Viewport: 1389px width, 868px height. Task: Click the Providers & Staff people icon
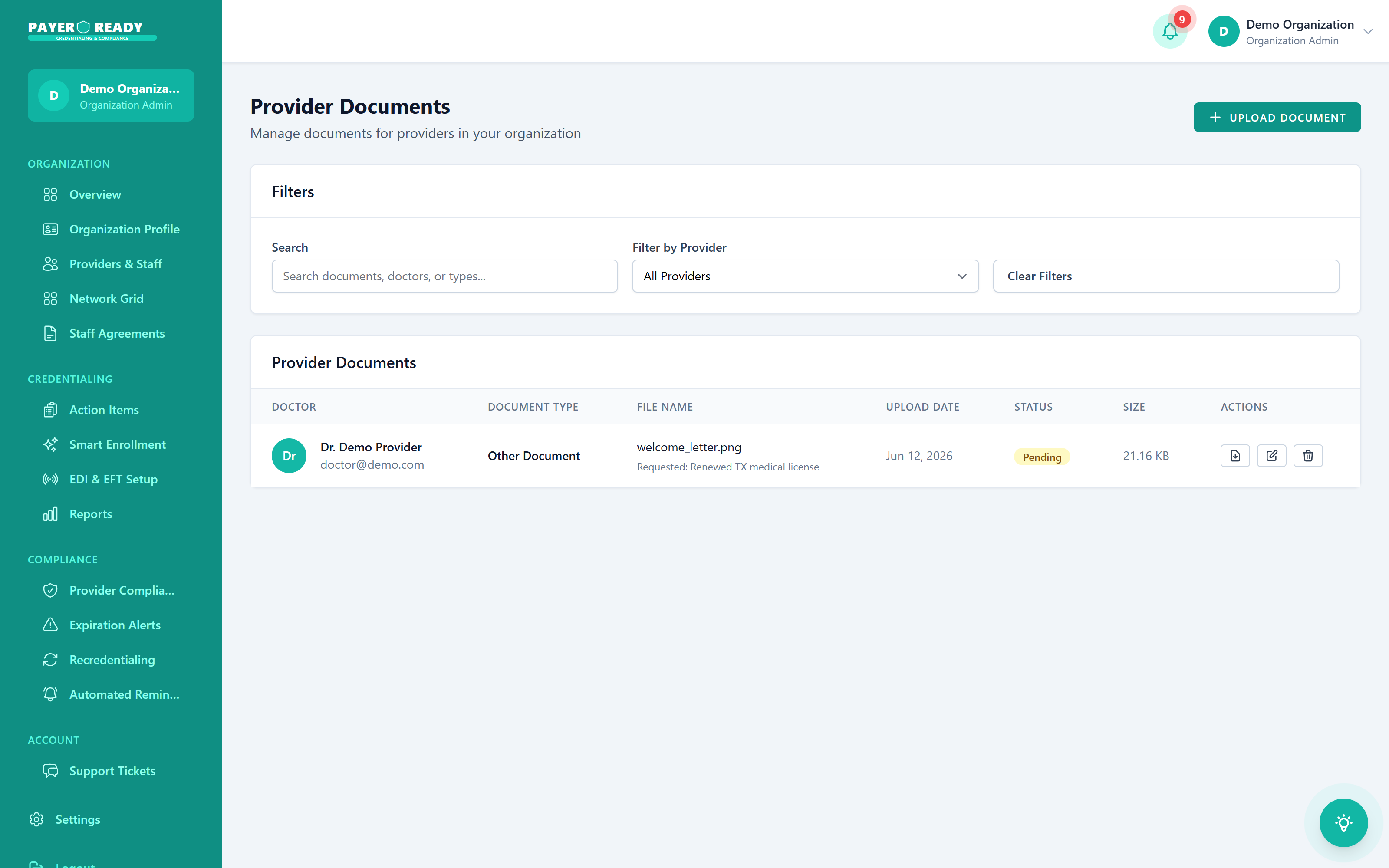tap(50, 264)
